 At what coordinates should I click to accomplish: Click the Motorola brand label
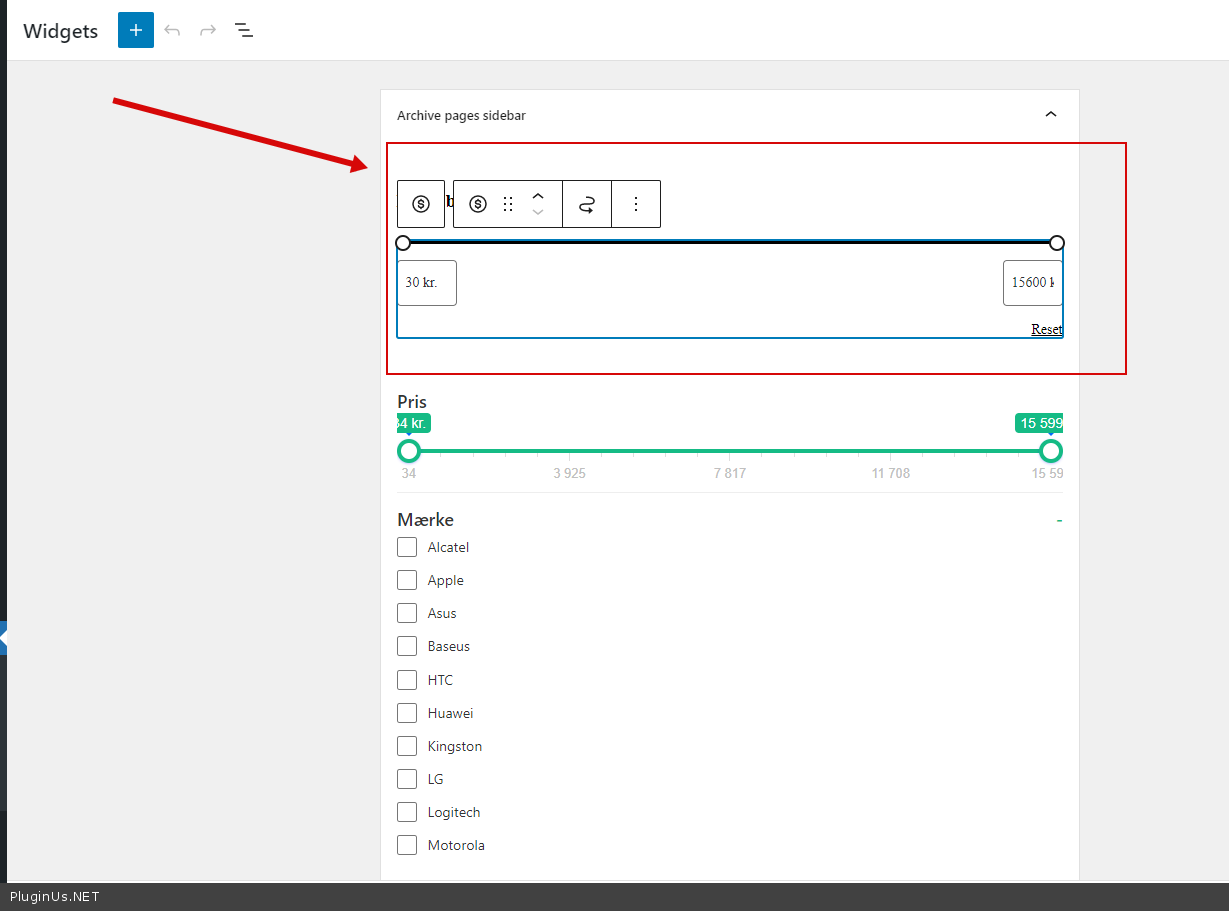(456, 845)
